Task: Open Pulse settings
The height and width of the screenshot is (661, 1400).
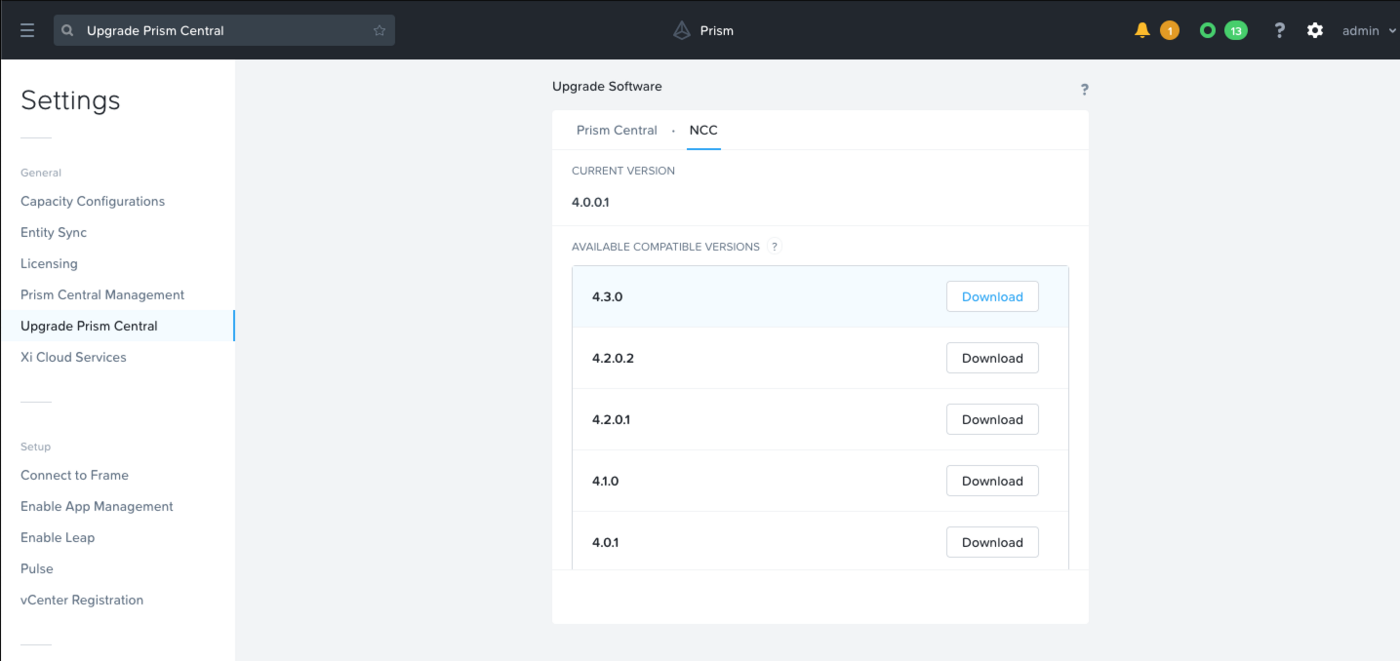Action: click(x=36, y=568)
